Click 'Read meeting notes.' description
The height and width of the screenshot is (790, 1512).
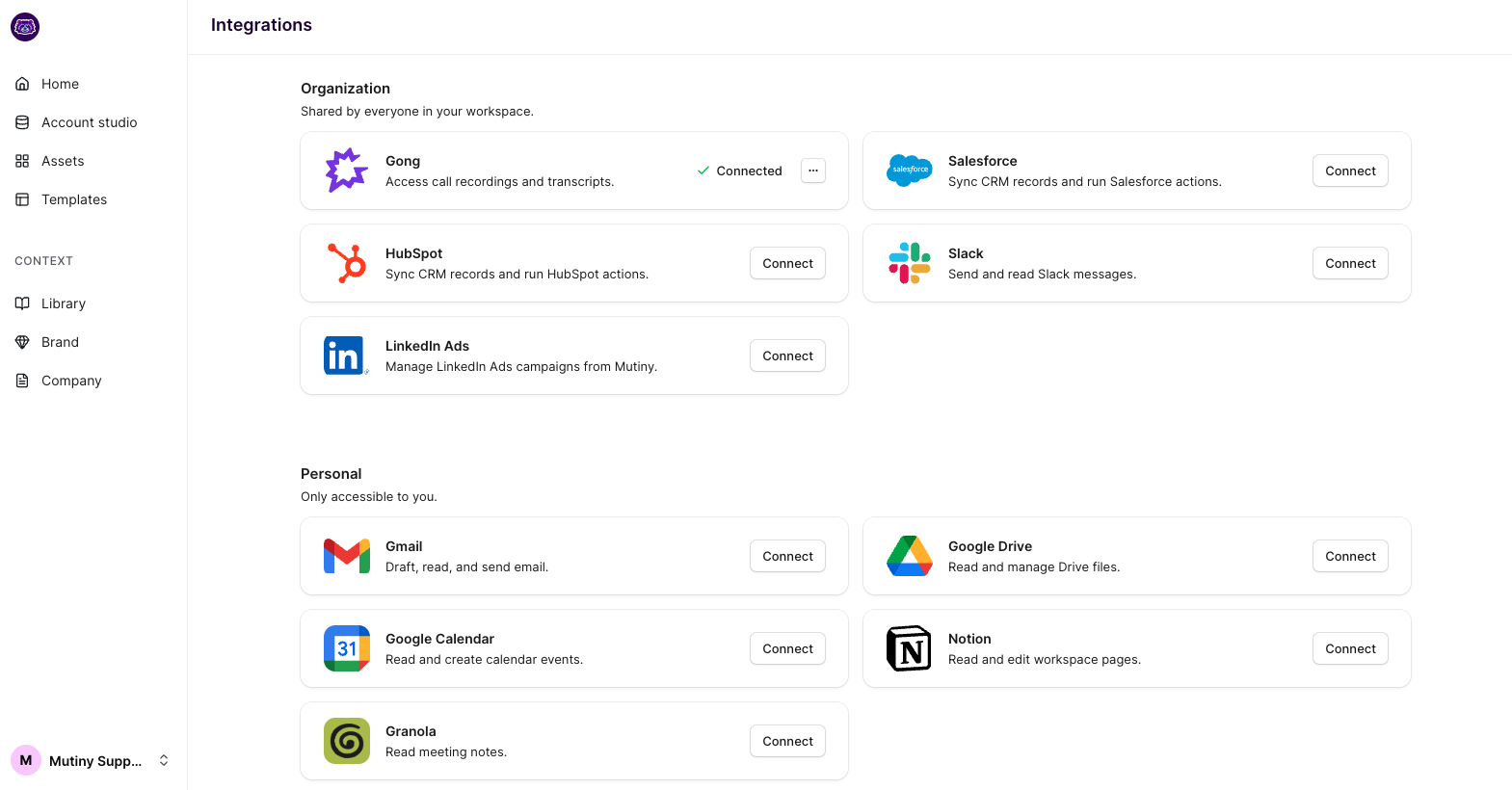coord(446,752)
